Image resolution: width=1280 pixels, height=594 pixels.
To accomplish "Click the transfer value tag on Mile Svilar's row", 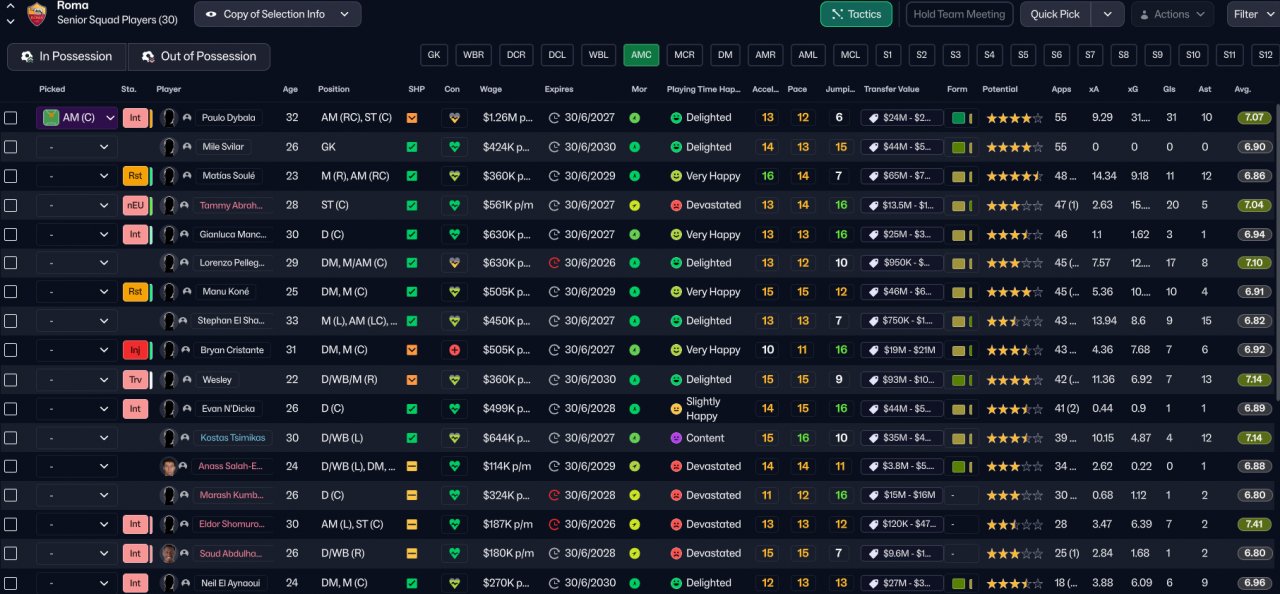I will [x=901, y=147].
